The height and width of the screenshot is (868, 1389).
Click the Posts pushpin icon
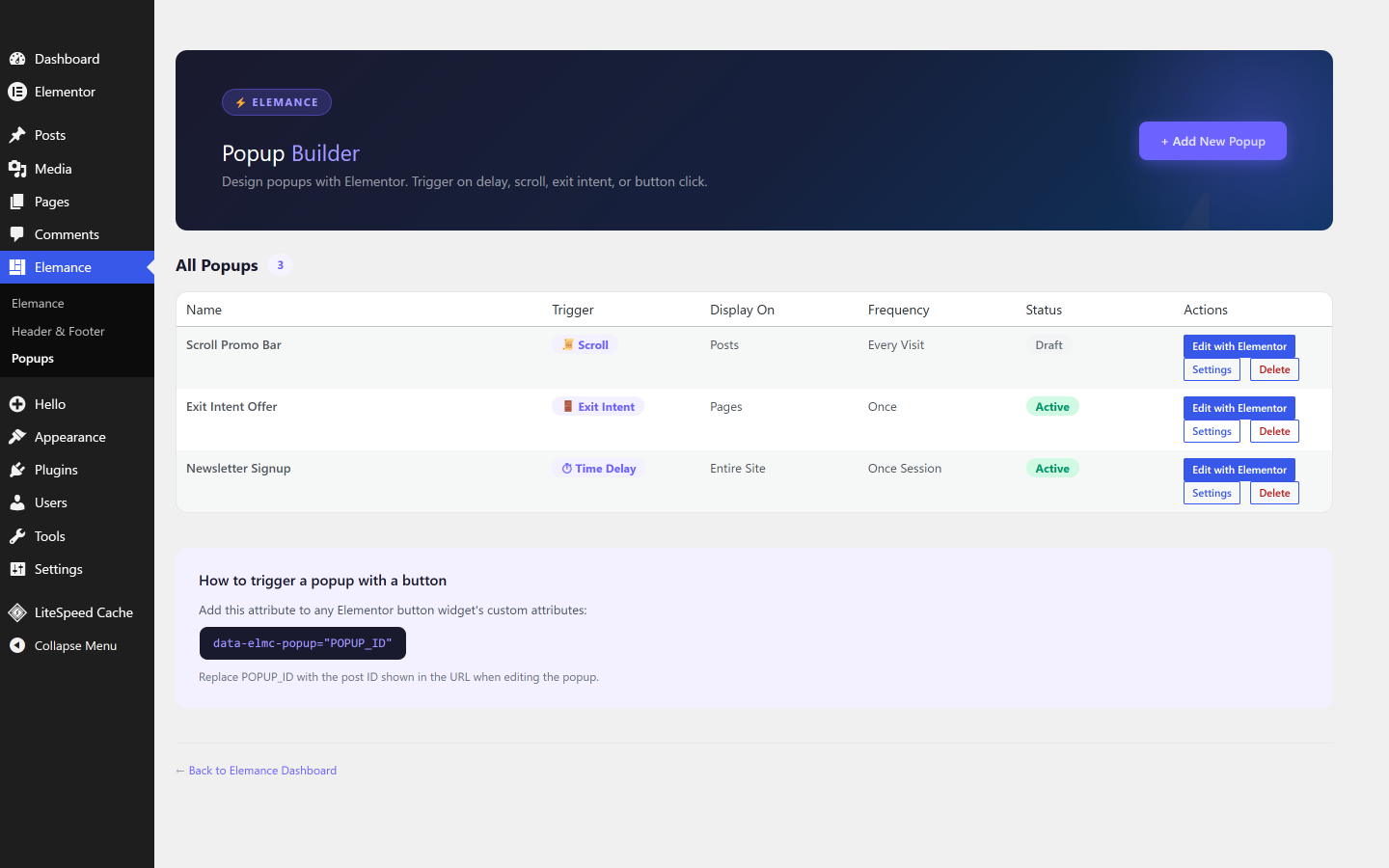coord(17,135)
